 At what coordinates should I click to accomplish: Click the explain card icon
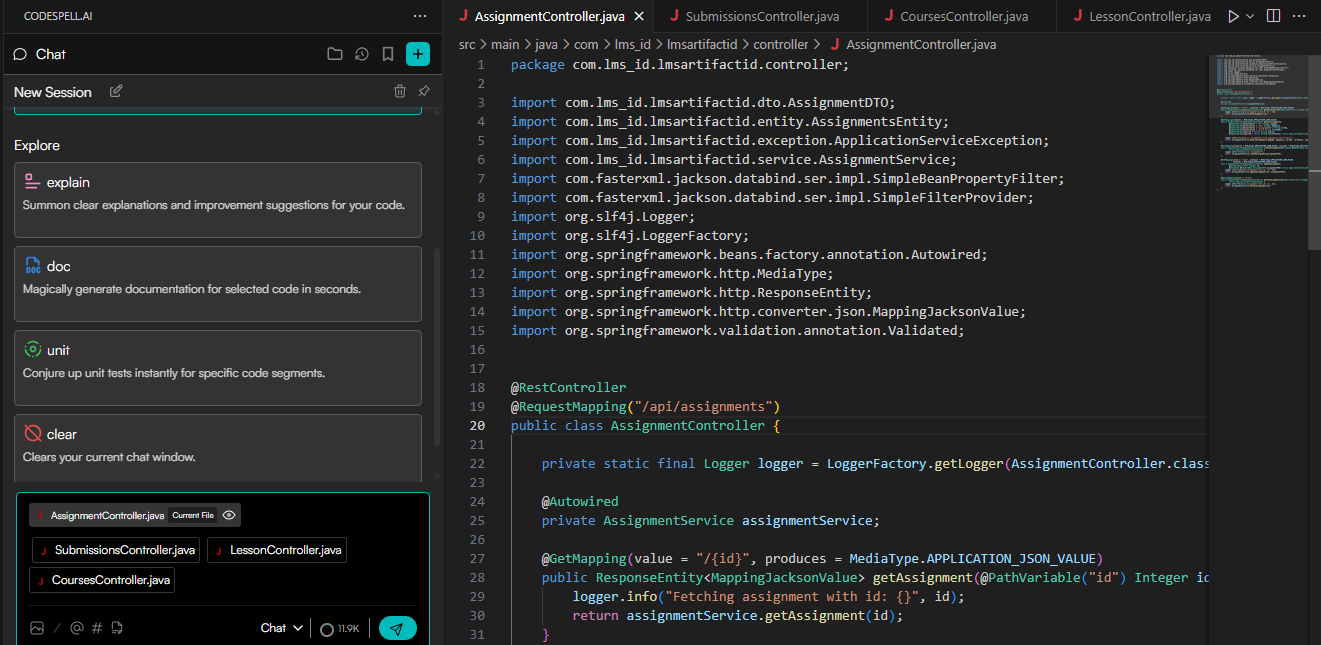click(32, 182)
